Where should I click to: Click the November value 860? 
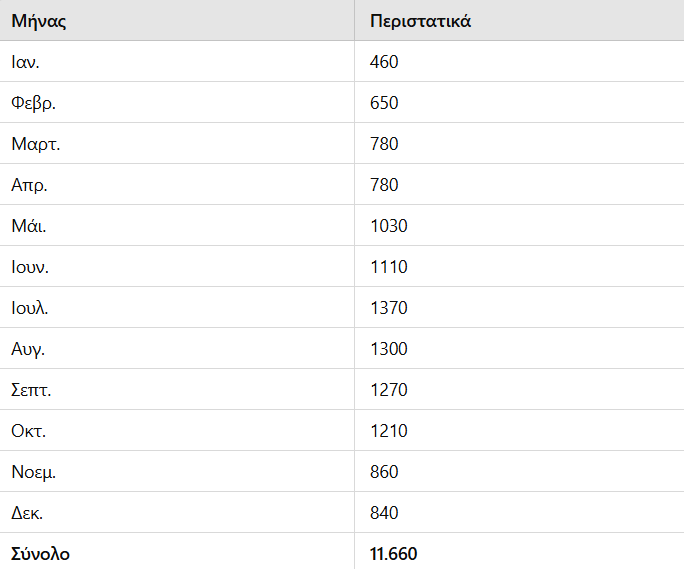point(384,472)
